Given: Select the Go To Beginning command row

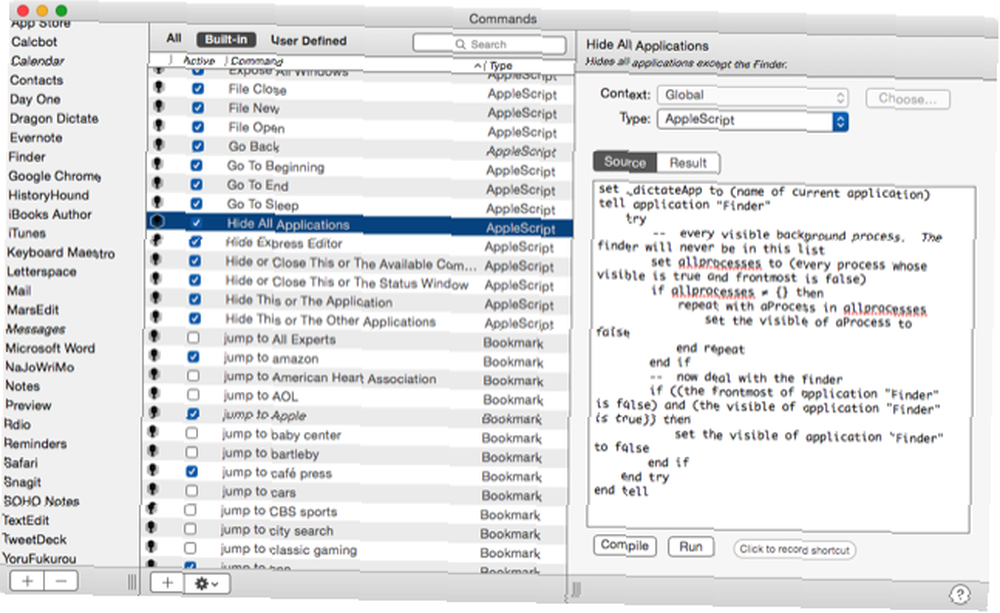Looking at the screenshot, I should [360, 168].
